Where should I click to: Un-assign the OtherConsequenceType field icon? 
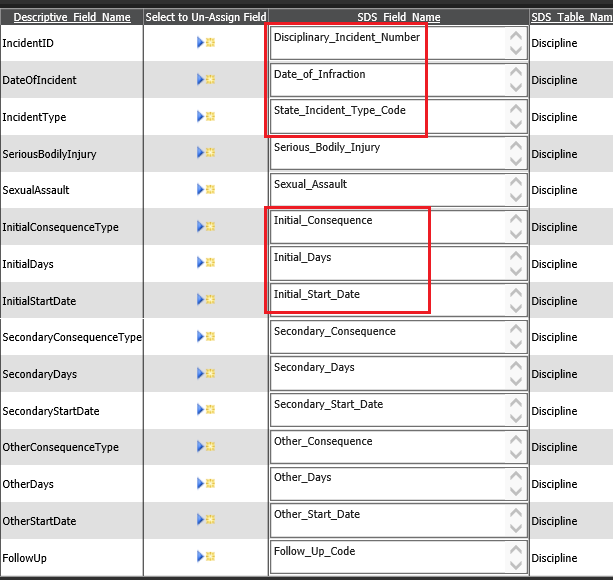(x=206, y=447)
